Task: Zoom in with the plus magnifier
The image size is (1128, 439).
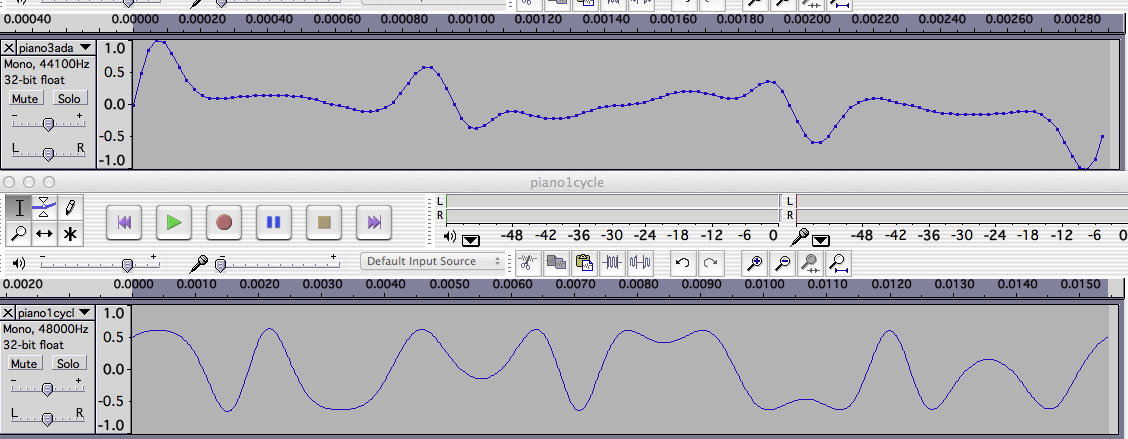Action: point(755,263)
